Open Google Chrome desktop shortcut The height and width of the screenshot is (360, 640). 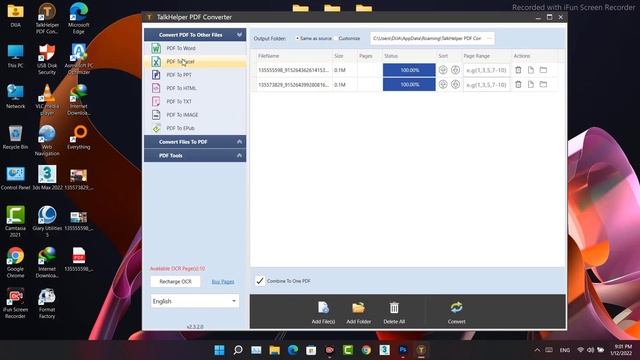pos(16,262)
